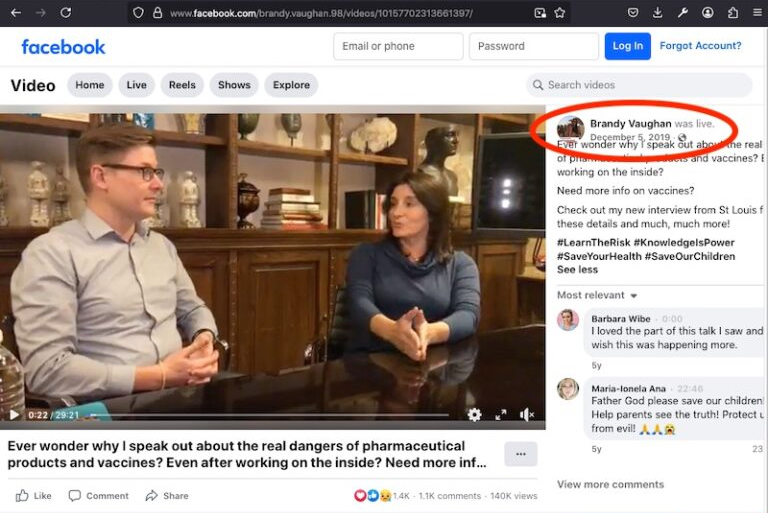Click the #SaveOurChildren hashtag
The height and width of the screenshot is (513, 768).
pyautogui.click(x=690, y=256)
